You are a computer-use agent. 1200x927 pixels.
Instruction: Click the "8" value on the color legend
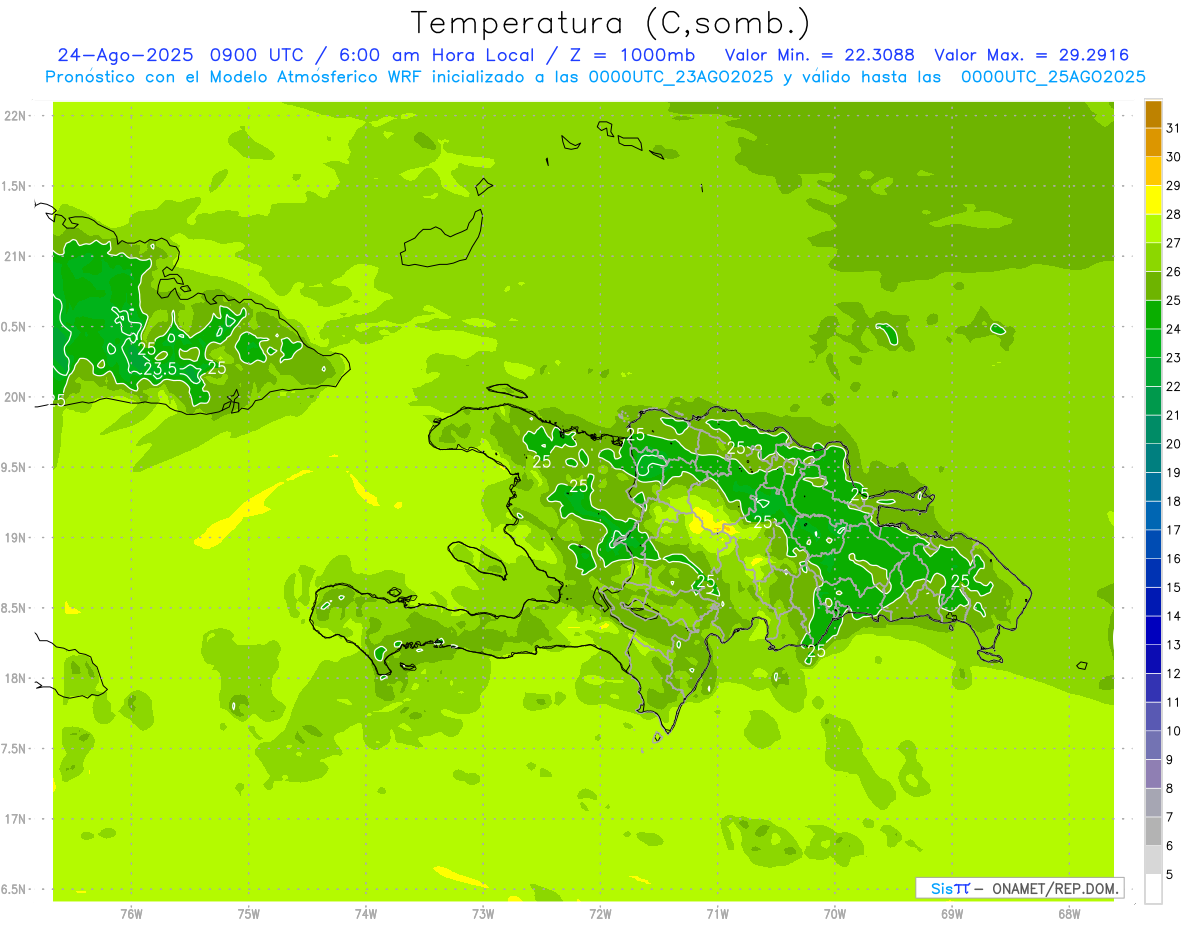(x=1170, y=788)
